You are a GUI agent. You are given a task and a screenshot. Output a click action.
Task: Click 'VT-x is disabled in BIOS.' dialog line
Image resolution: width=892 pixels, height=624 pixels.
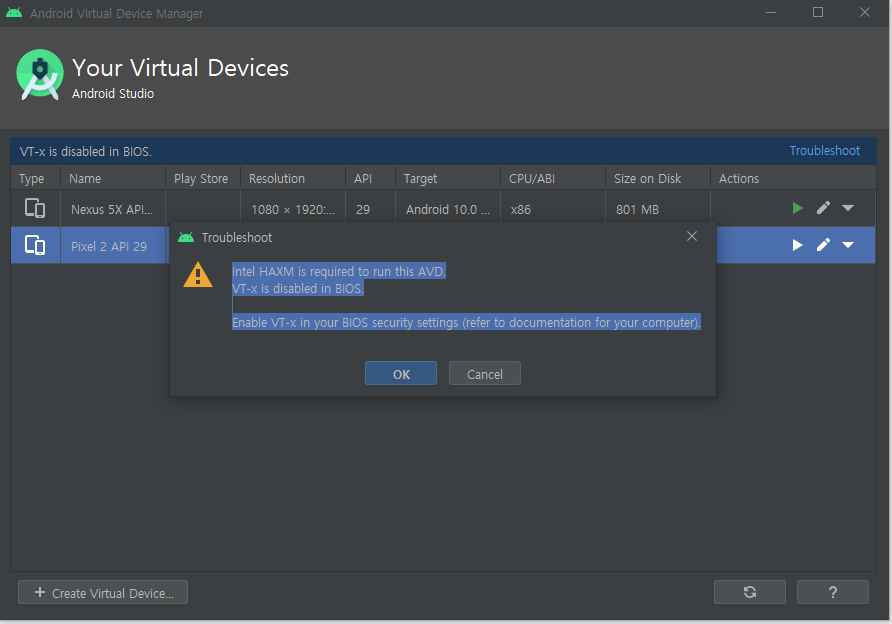(x=298, y=288)
